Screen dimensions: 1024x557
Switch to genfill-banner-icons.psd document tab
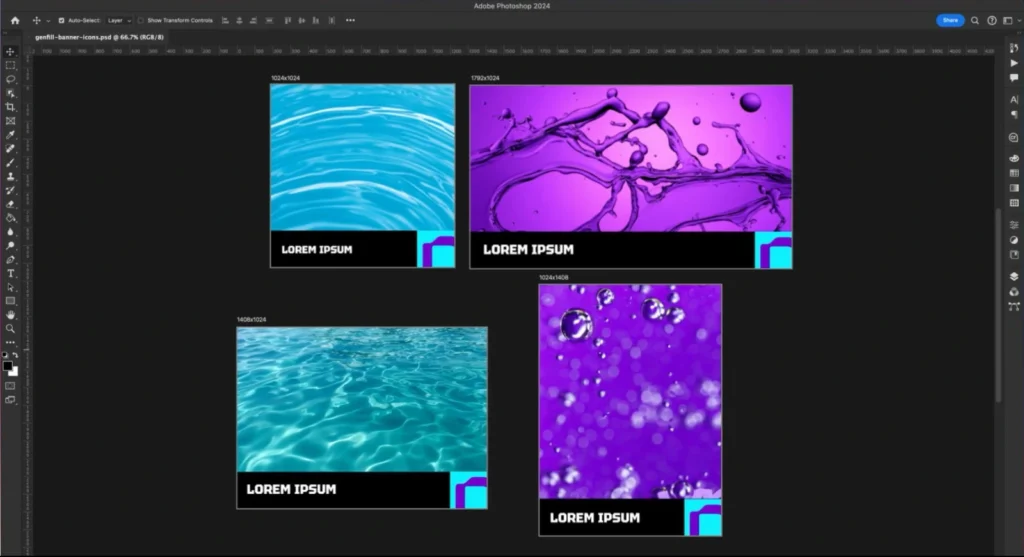(99, 37)
